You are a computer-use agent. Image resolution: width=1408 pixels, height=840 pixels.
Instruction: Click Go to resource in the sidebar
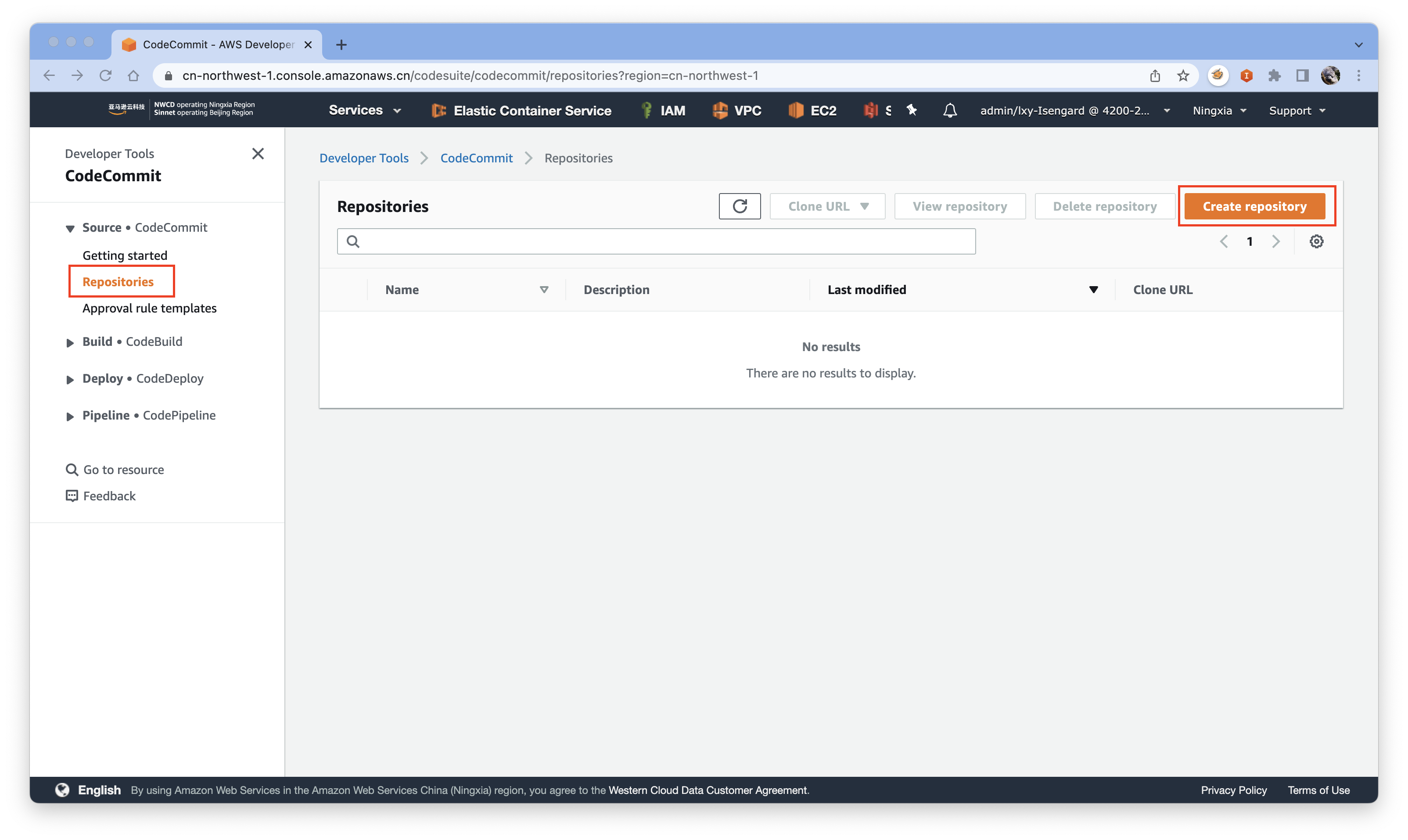[x=115, y=469]
